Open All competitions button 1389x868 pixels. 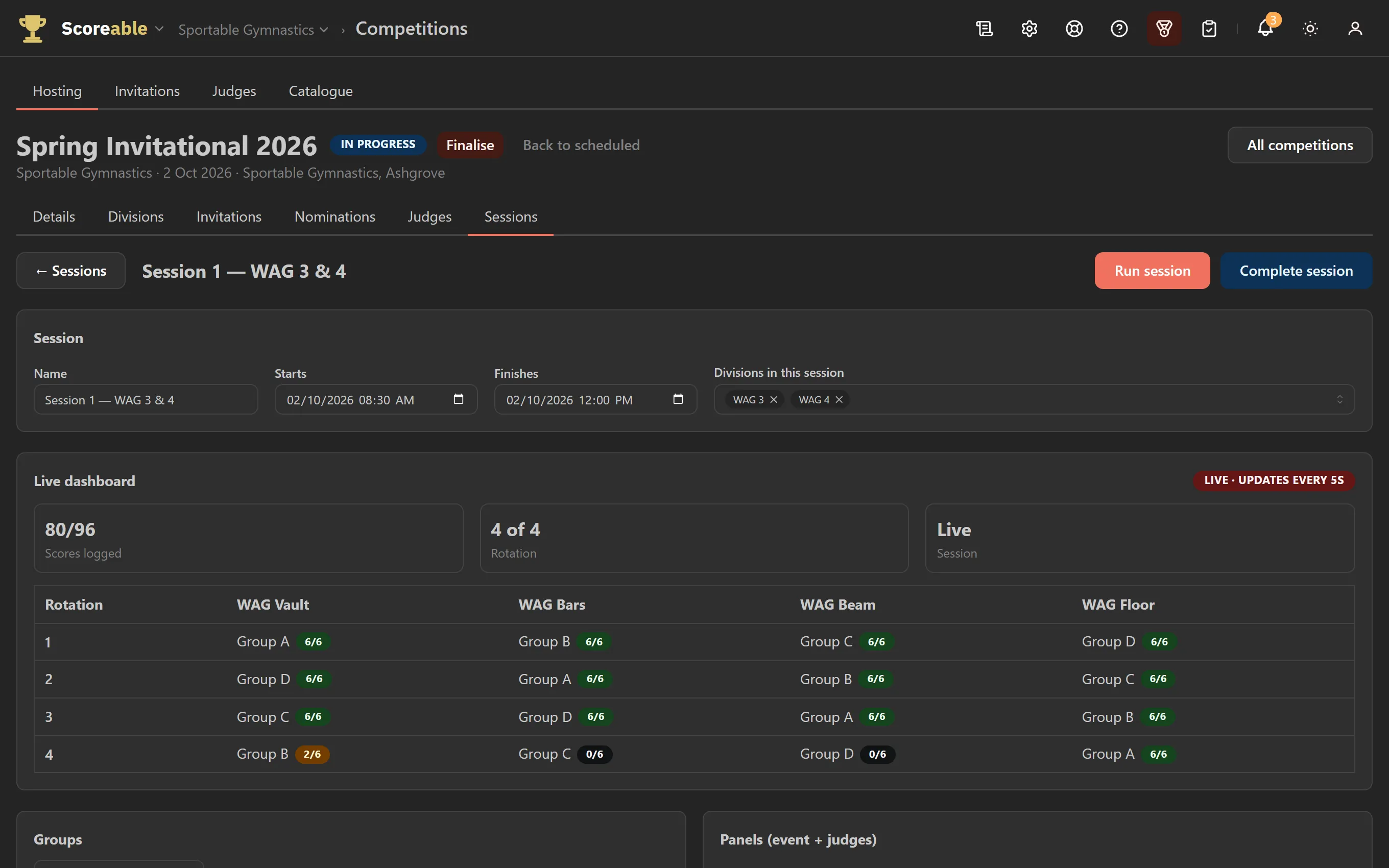point(1300,144)
